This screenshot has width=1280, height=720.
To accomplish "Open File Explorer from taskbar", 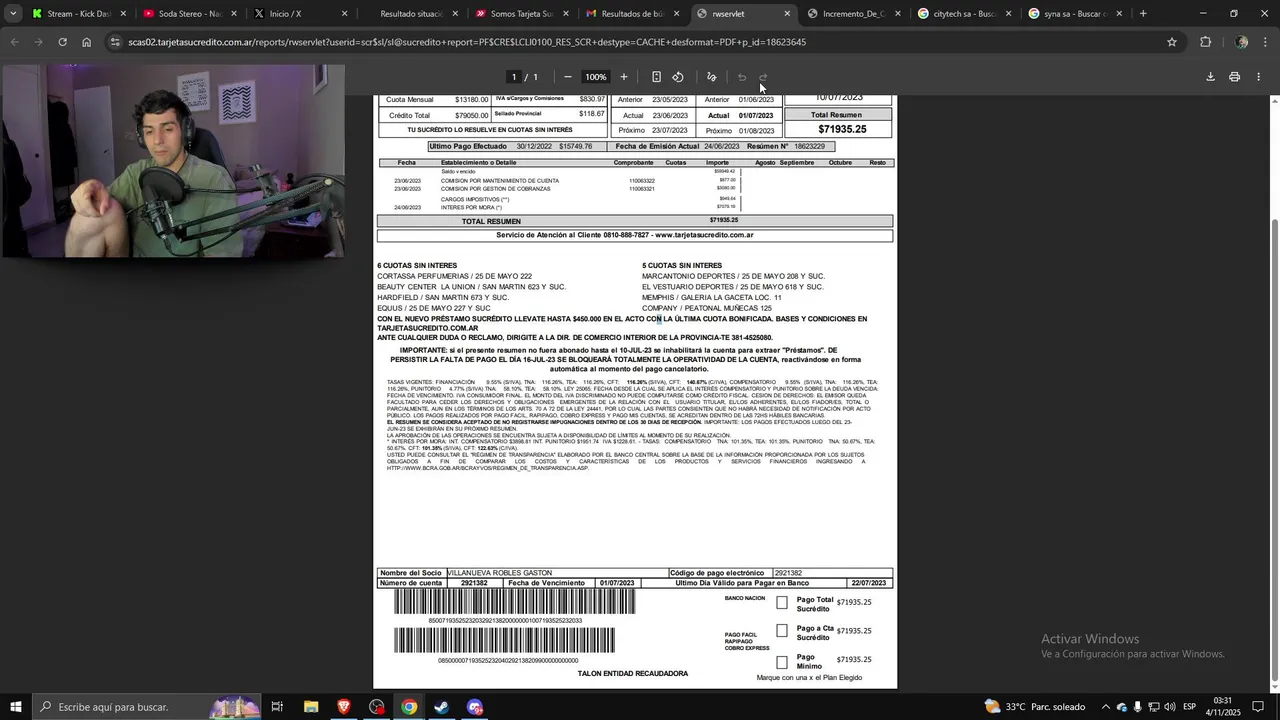I will click(311, 707).
